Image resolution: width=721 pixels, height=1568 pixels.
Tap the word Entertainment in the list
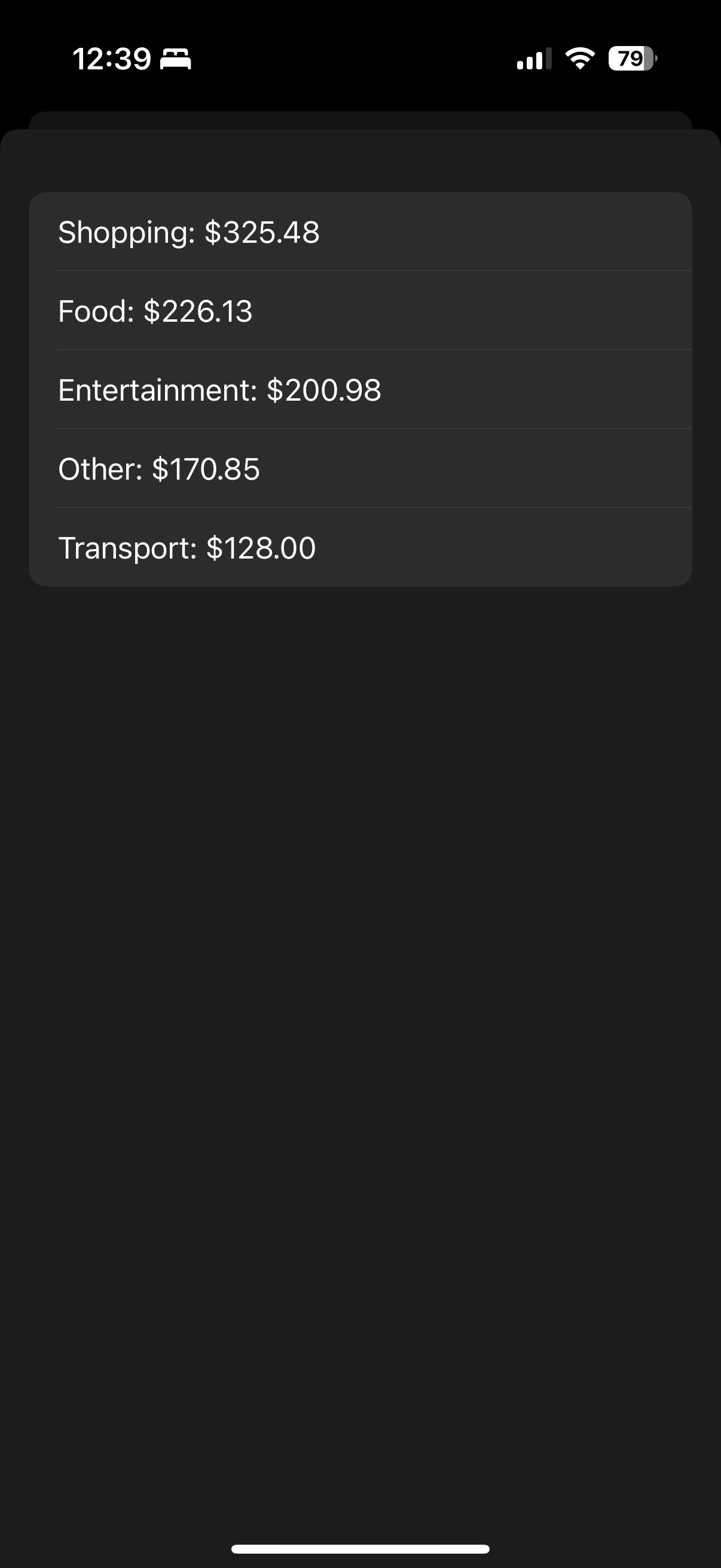tap(153, 390)
